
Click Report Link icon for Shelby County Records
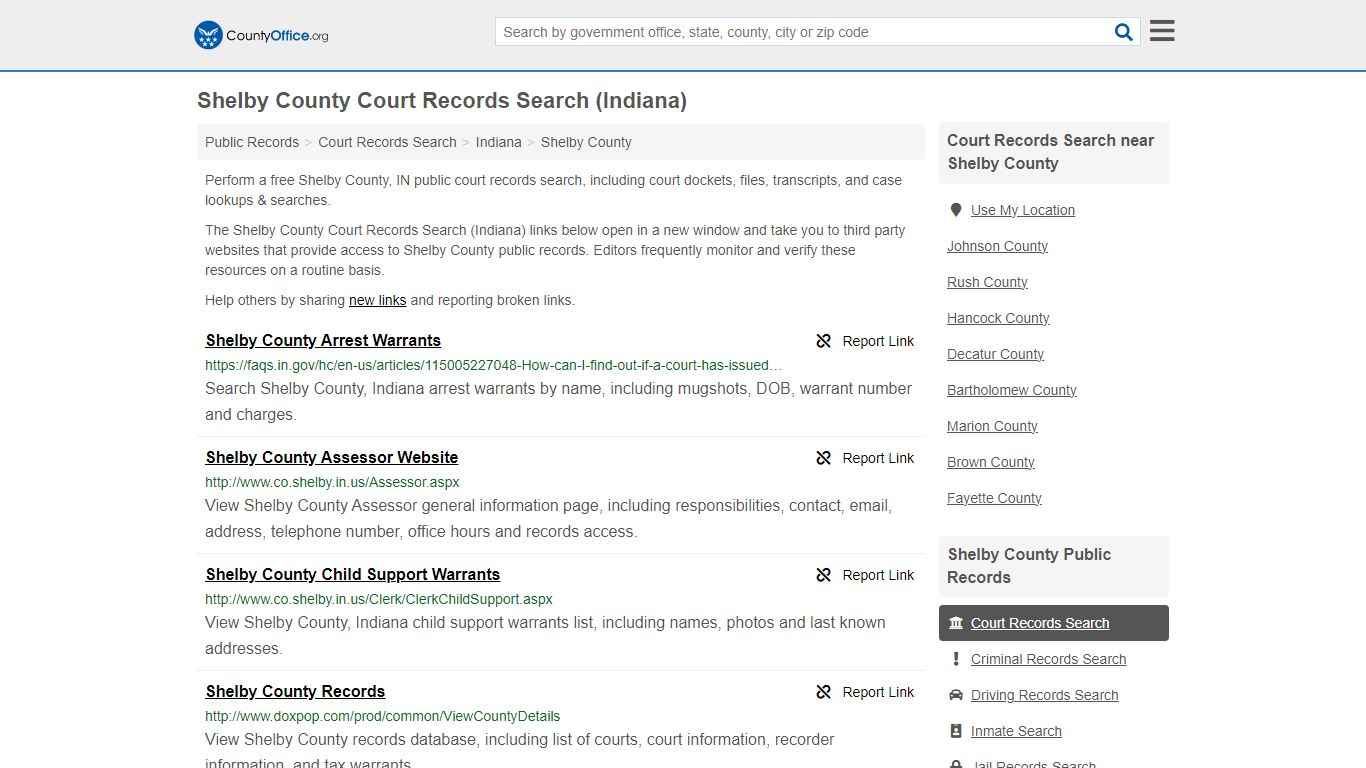coord(824,692)
